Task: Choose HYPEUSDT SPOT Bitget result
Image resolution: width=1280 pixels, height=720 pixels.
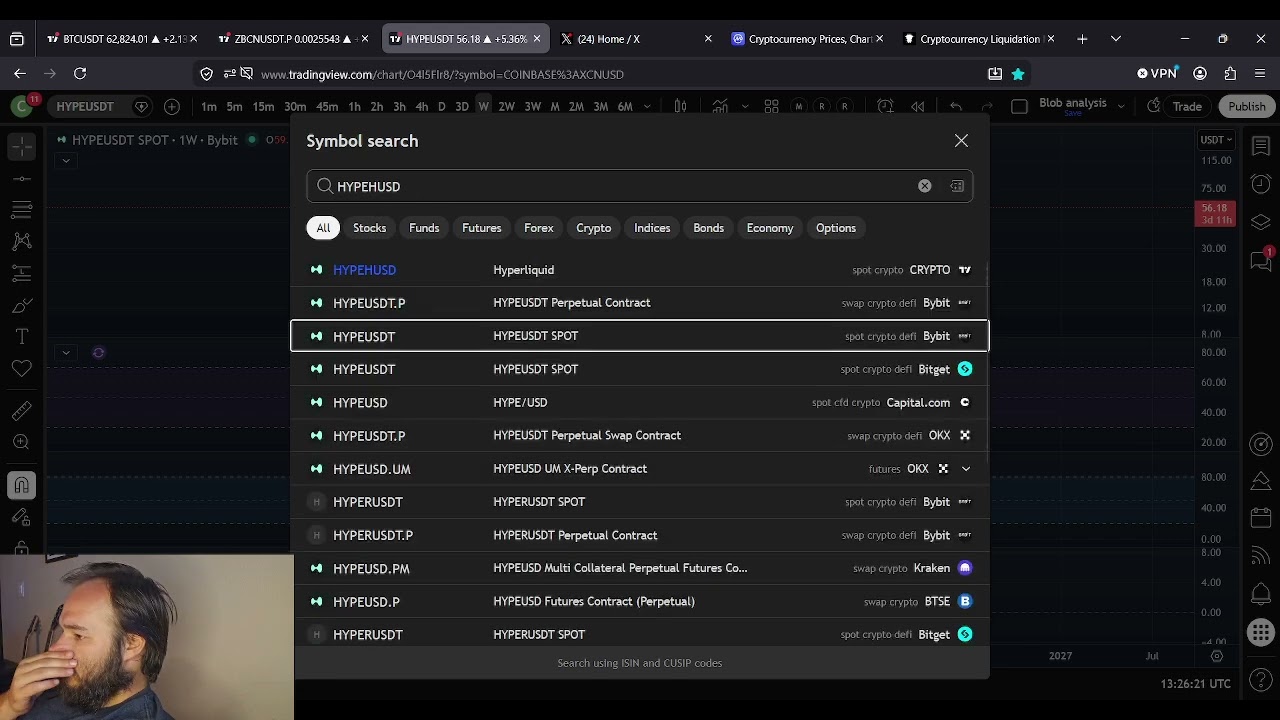Action: point(639,369)
